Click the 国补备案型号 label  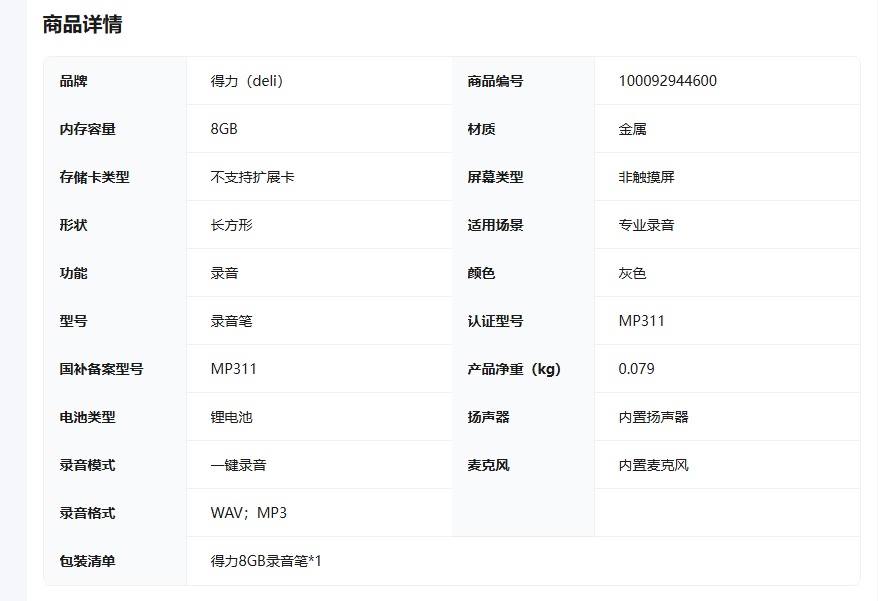tap(101, 369)
